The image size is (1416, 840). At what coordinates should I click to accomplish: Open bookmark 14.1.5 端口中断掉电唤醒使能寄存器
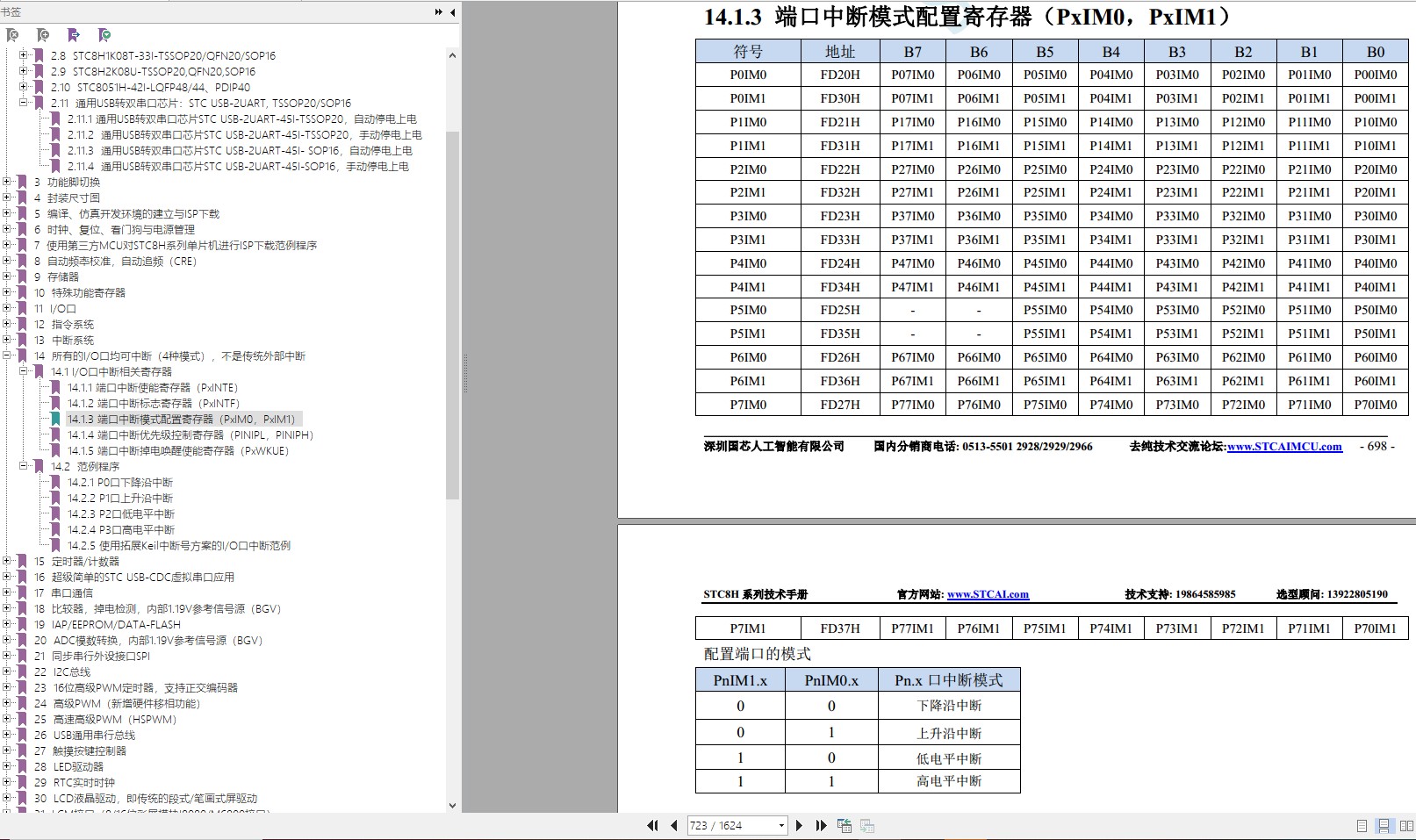coord(178,450)
